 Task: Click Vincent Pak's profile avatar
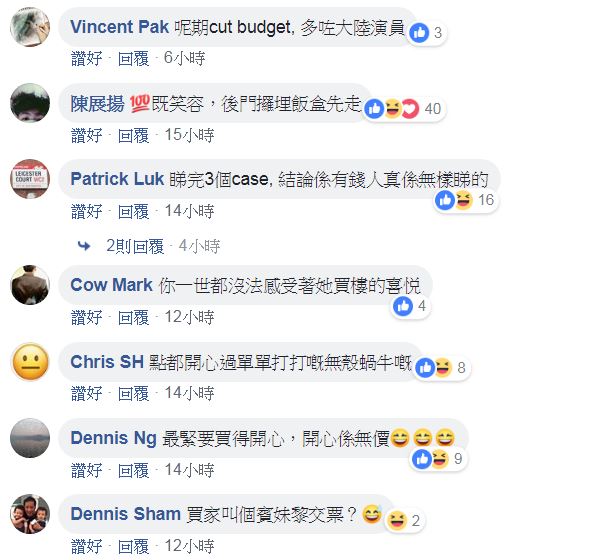(30, 27)
